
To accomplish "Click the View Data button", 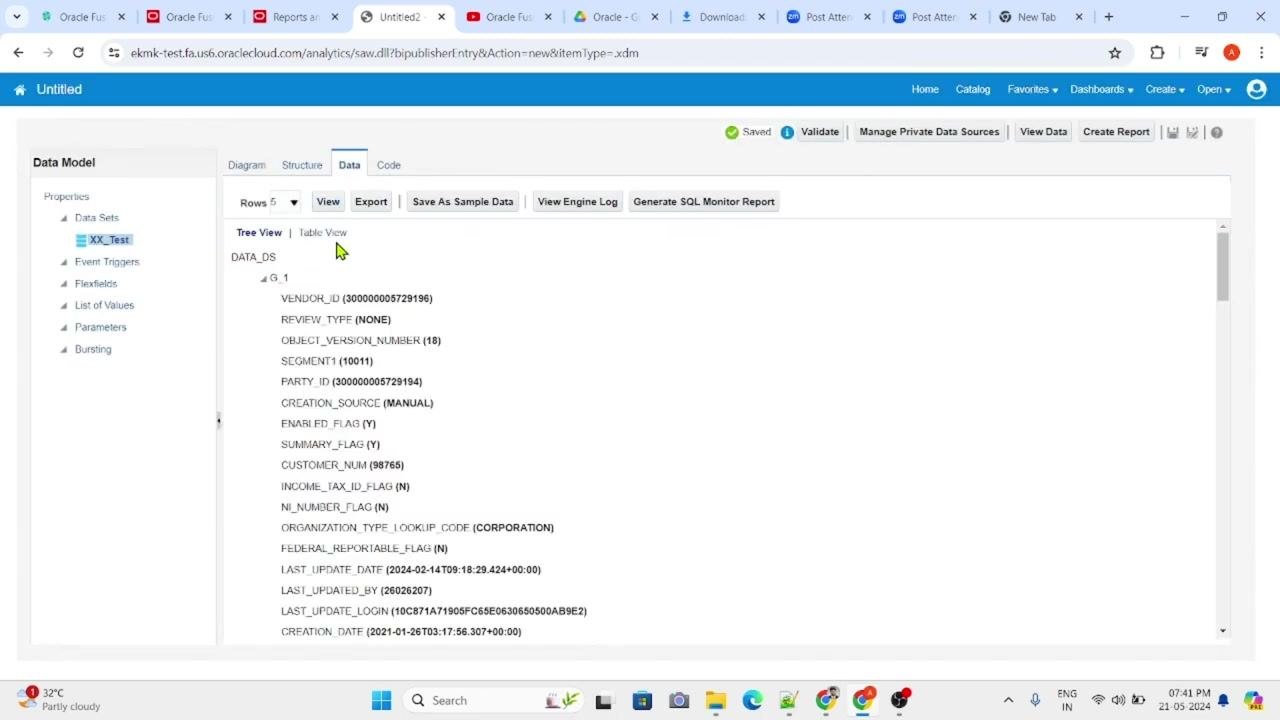I will click(x=1043, y=132).
